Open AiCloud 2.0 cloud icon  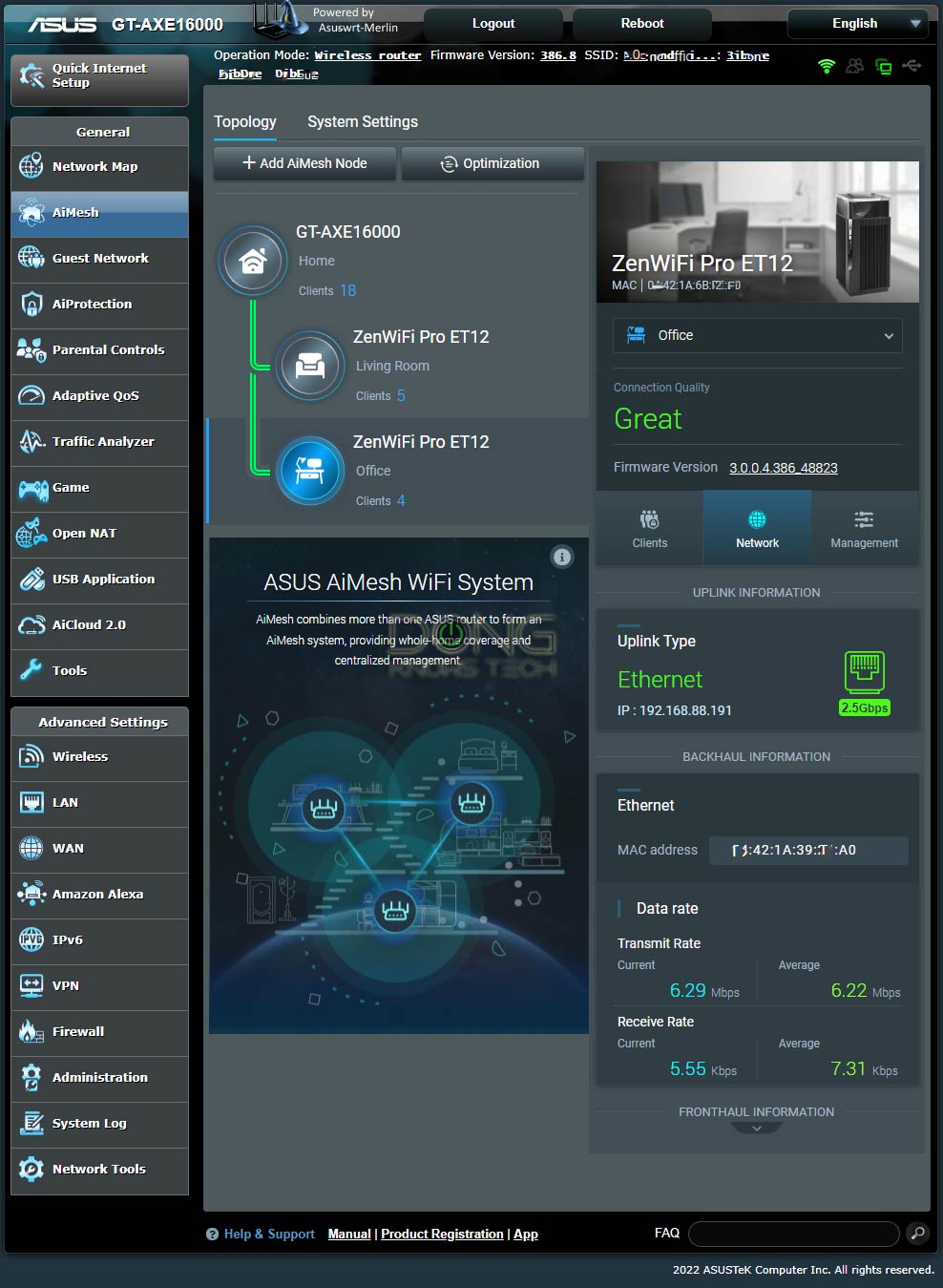31,624
